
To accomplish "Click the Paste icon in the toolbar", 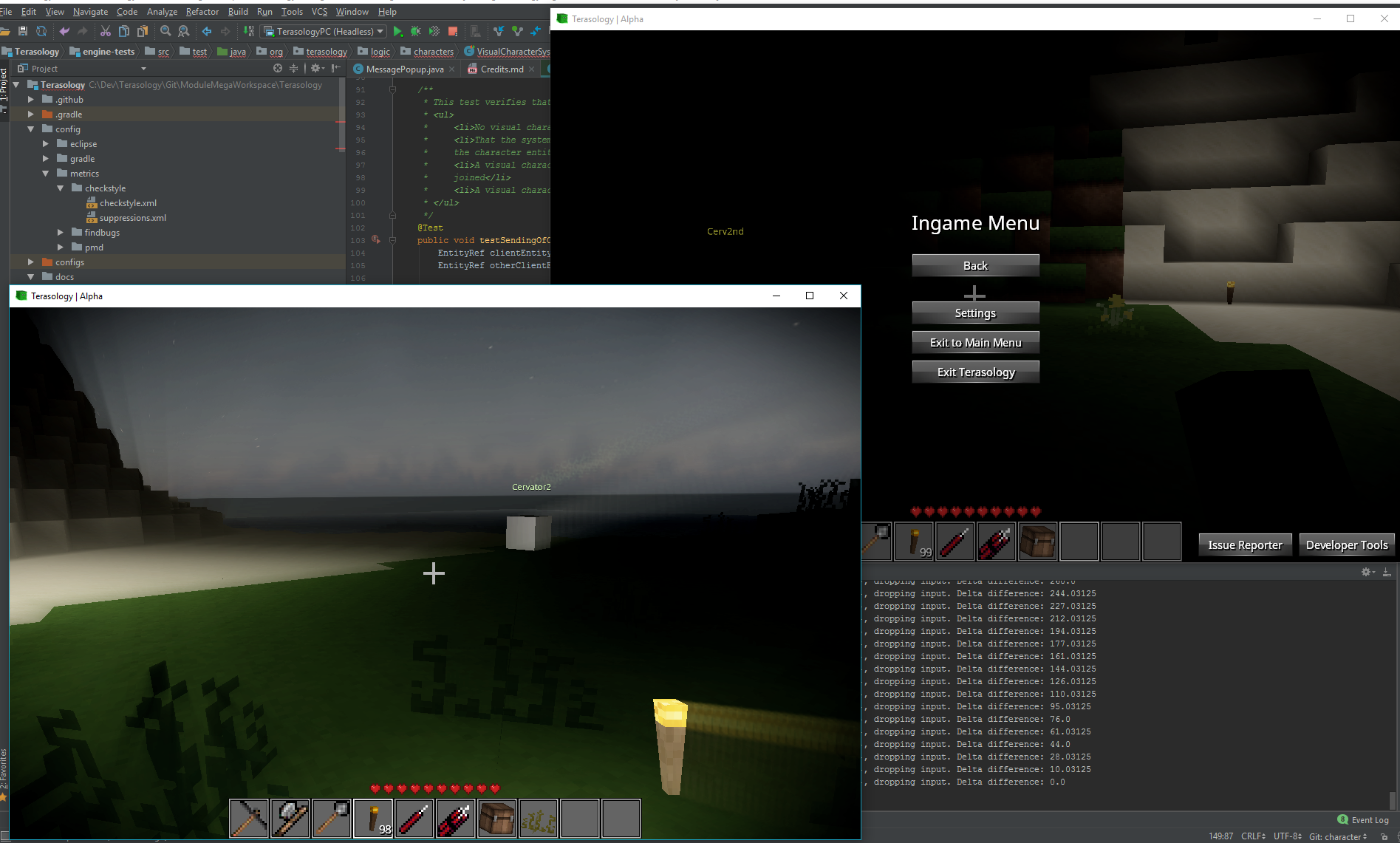I will point(143,31).
